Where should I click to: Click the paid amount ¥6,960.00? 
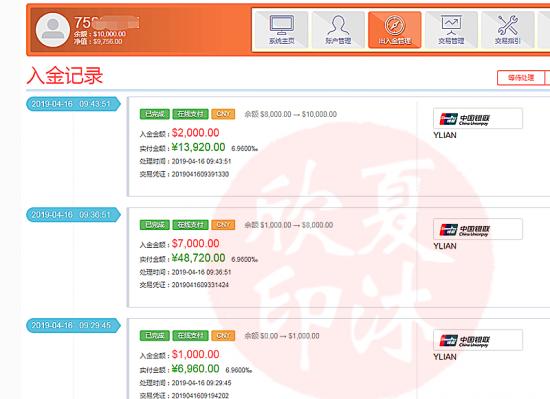pyautogui.click(x=195, y=369)
